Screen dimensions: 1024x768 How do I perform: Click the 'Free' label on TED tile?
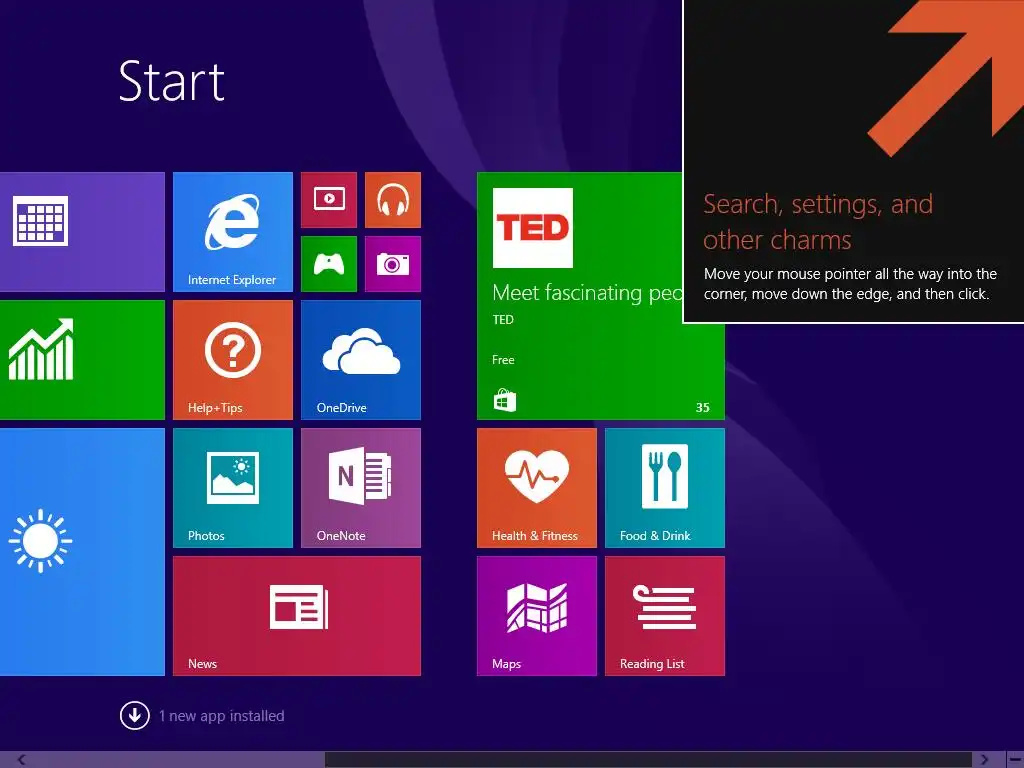[503, 360]
